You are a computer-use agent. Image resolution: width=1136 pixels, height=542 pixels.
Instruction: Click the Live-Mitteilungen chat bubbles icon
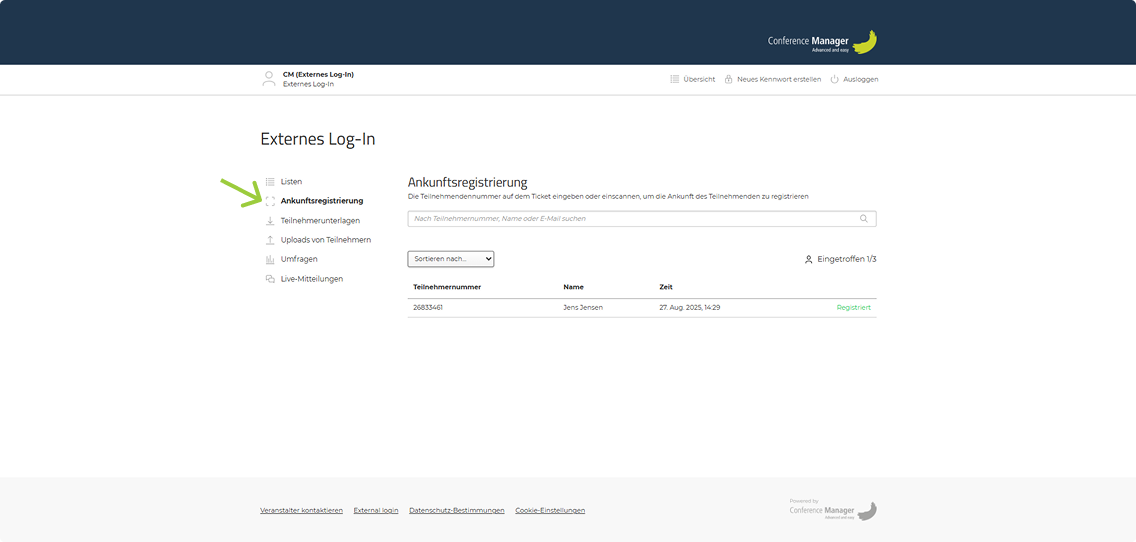[x=270, y=278]
